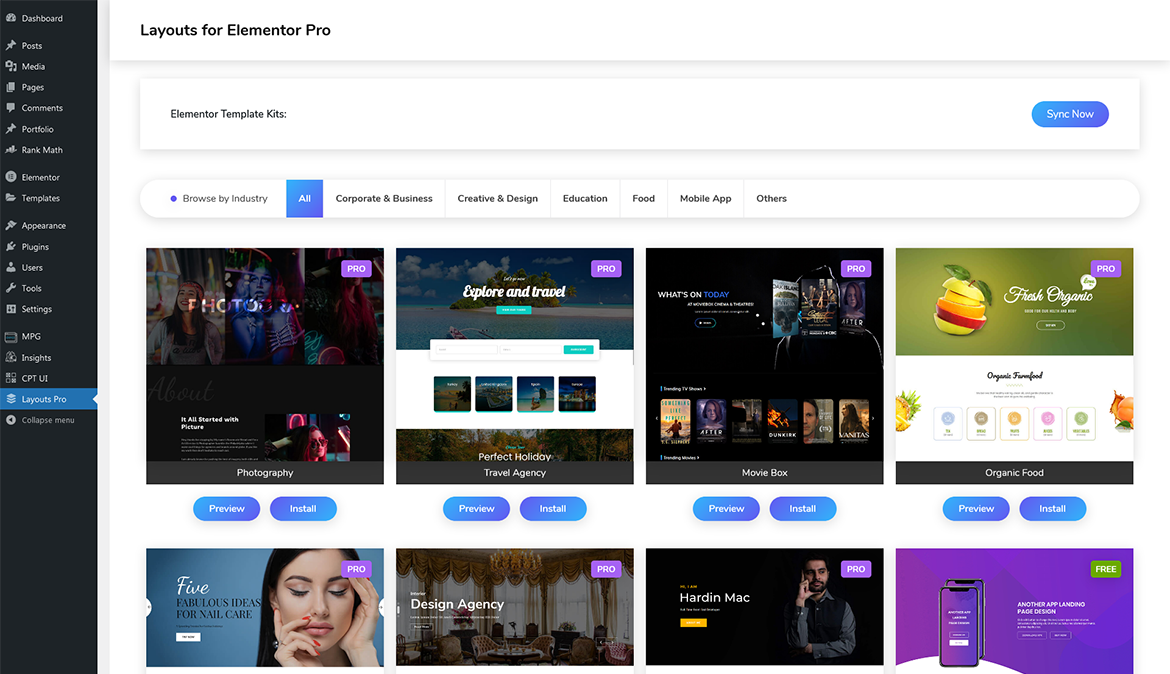This screenshot has width=1170, height=674.
Task: Filter by Corporate & Business
Action: pyautogui.click(x=384, y=199)
